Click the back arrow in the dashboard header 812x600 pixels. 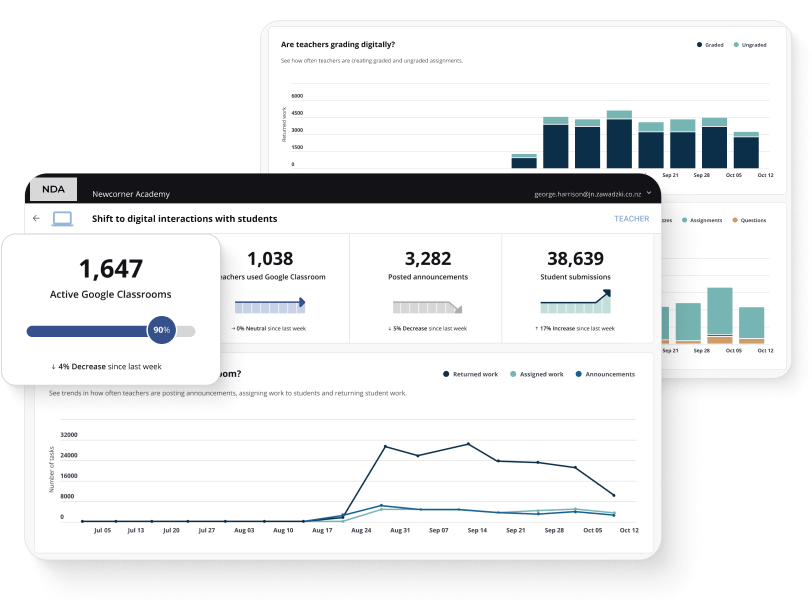(x=36, y=218)
